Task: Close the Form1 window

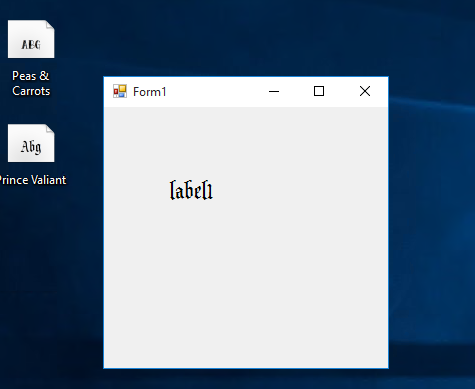Action: click(365, 91)
